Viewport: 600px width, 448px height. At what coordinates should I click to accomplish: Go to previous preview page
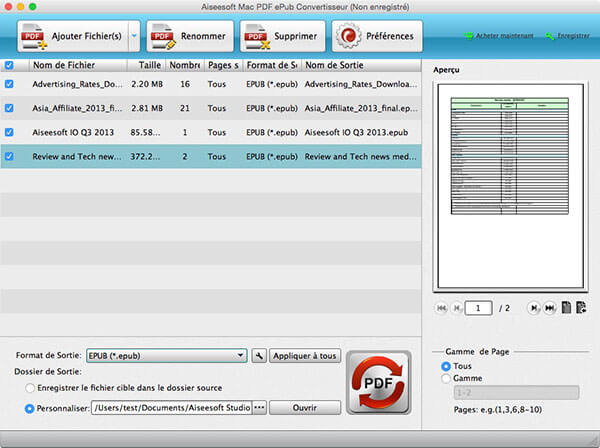pos(457,308)
